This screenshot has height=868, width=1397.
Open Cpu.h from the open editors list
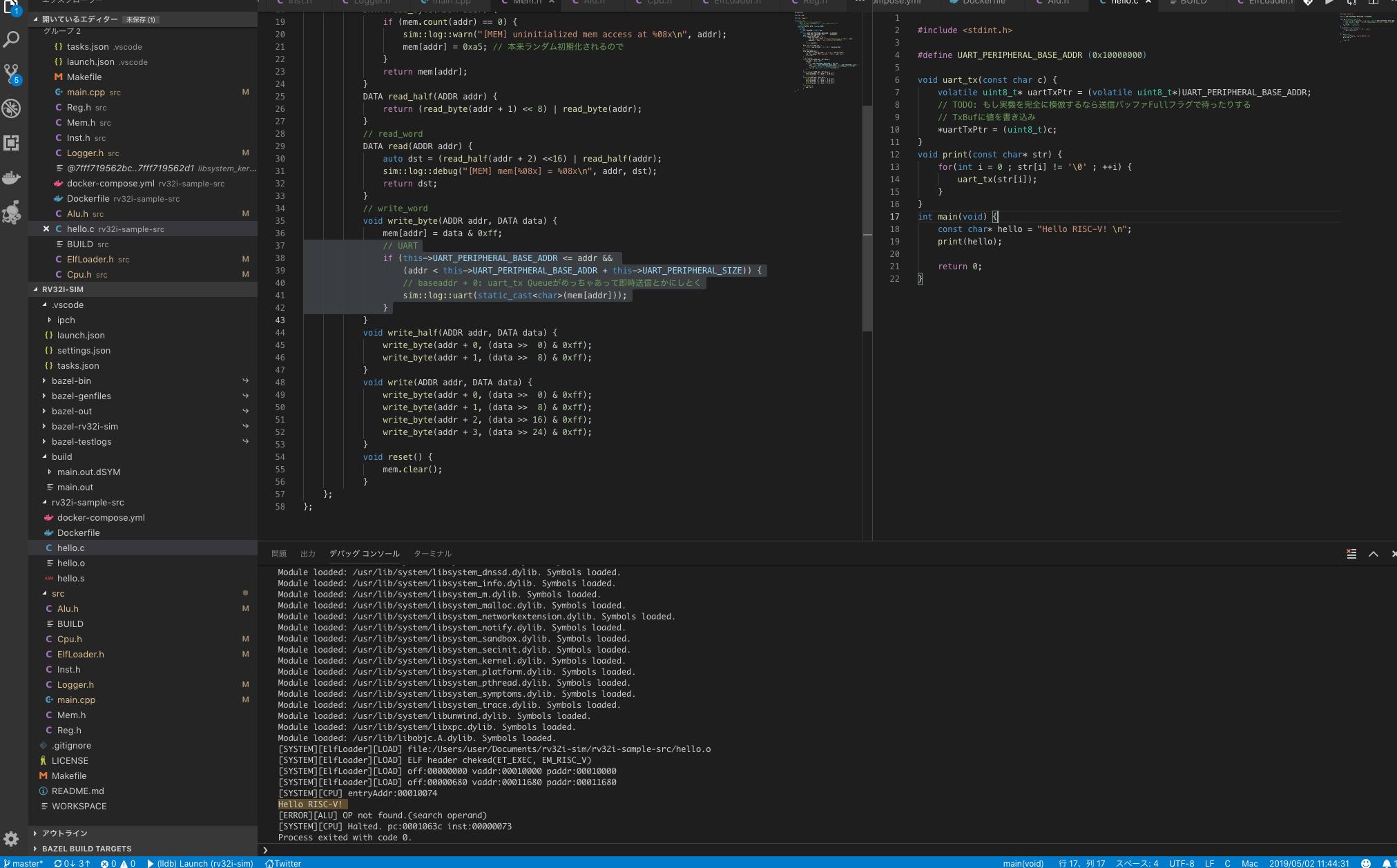click(x=143, y=274)
